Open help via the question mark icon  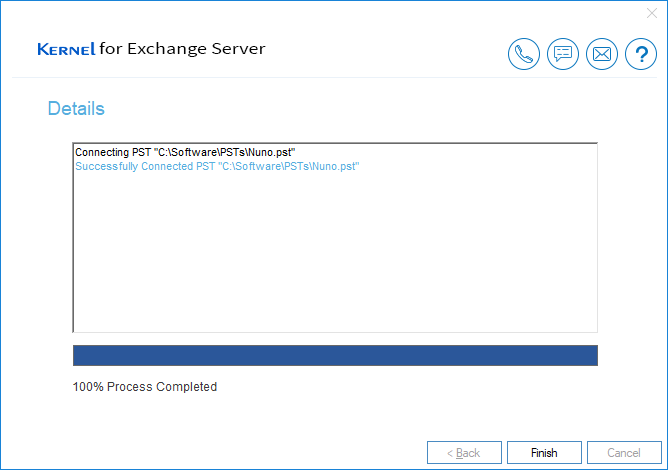coord(641,54)
